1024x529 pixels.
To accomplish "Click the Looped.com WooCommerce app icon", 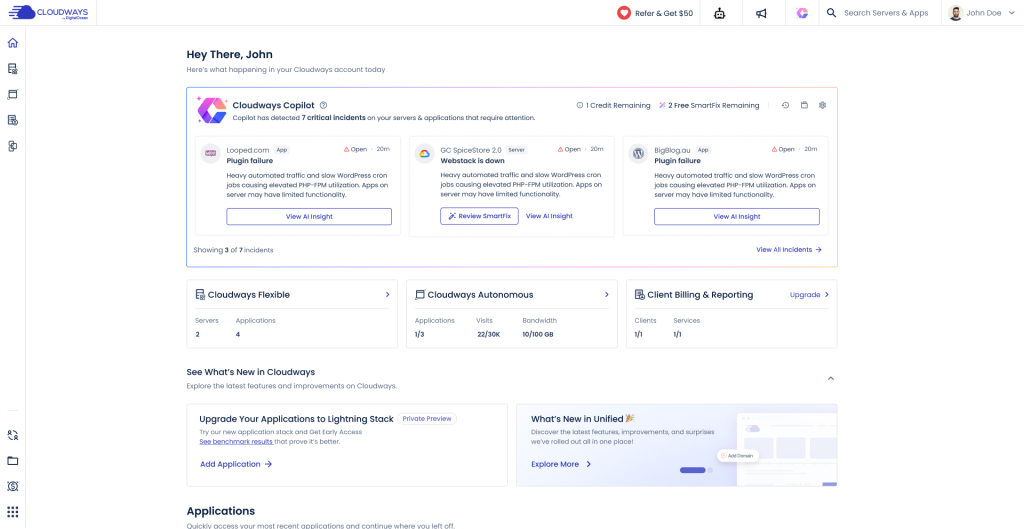I will click(x=211, y=153).
